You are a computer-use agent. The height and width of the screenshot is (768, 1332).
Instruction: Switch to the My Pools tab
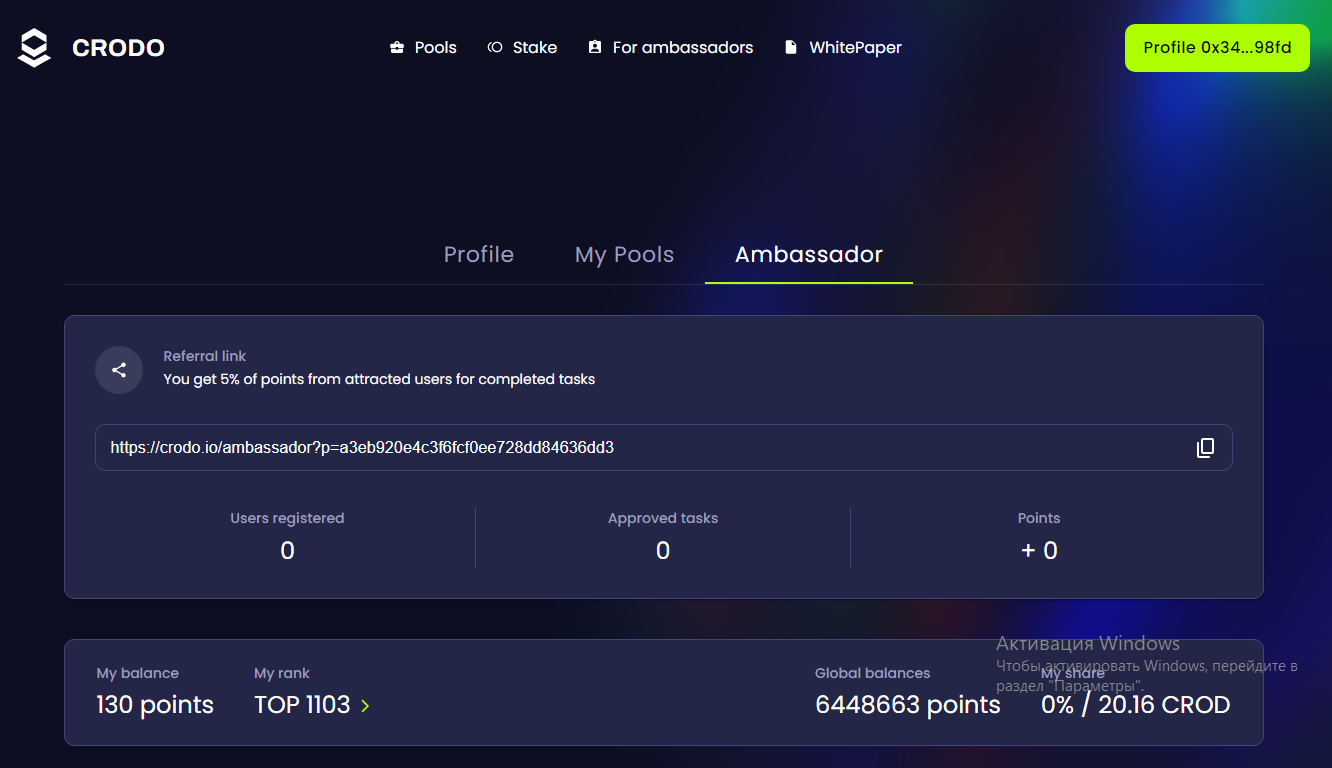625,255
